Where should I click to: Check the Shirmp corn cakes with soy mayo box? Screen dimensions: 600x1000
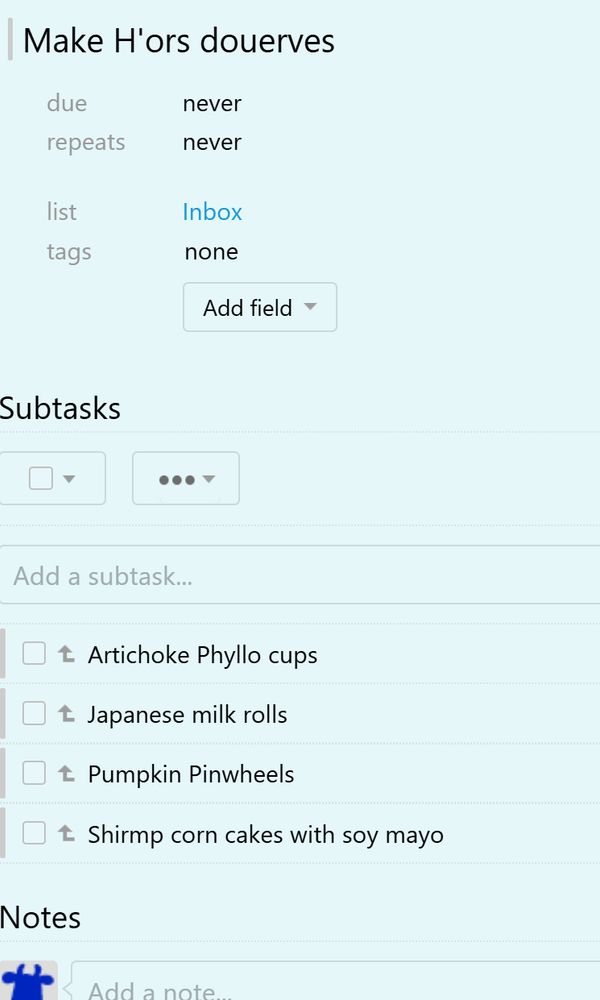coord(33,833)
